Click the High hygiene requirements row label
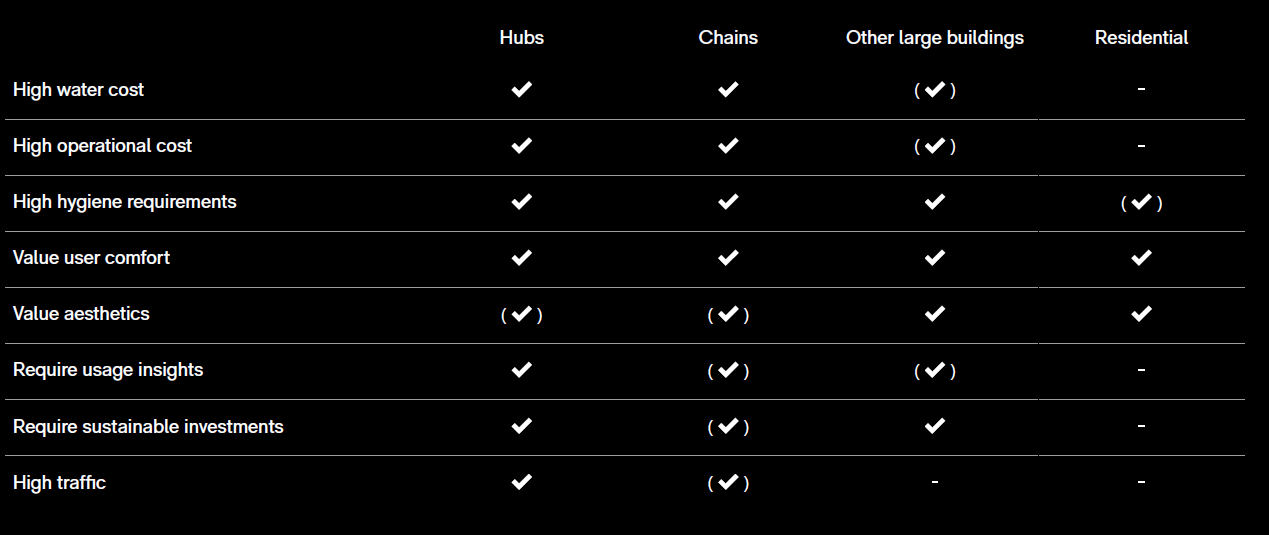 pyautogui.click(x=125, y=201)
